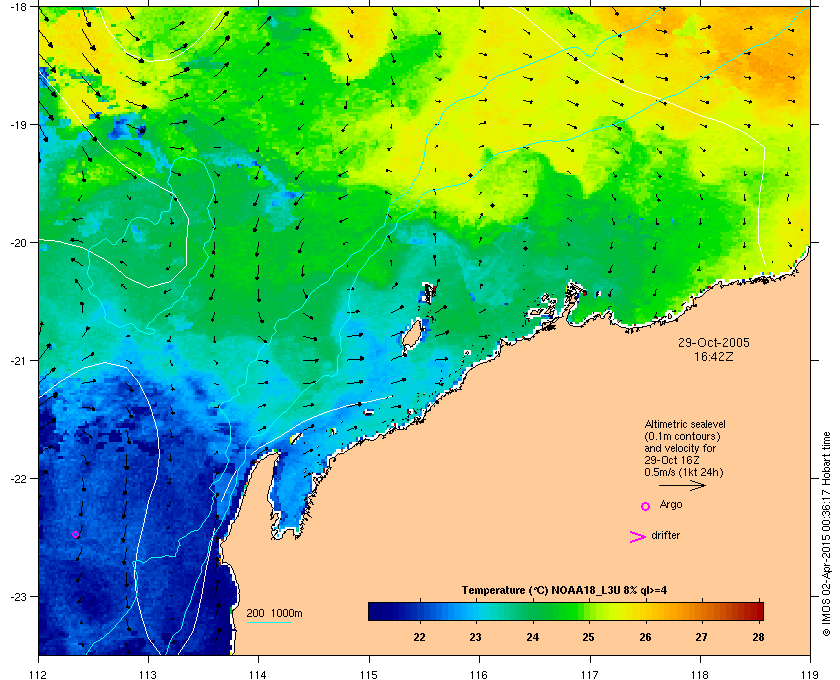Click the text '0.5m/s (1kt 24h)'
This screenshot has height=680, width=840.
pos(684,473)
